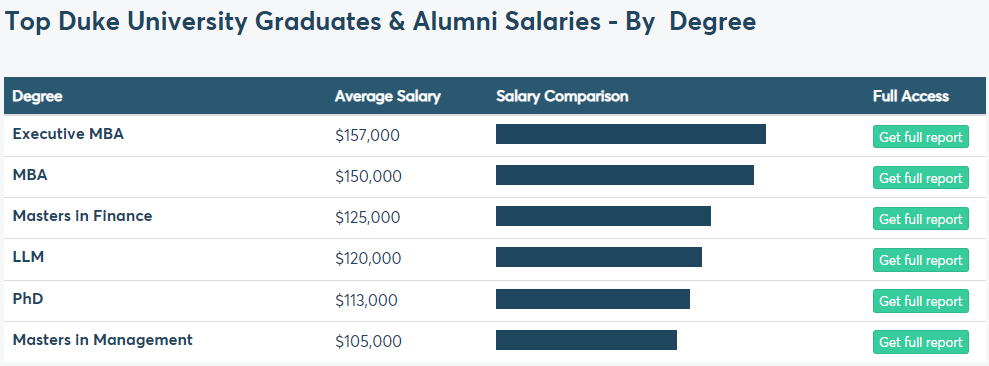Viewport: 989px width, 366px height.
Task: Click the Masters in Finance degree name
Action: point(83,216)
